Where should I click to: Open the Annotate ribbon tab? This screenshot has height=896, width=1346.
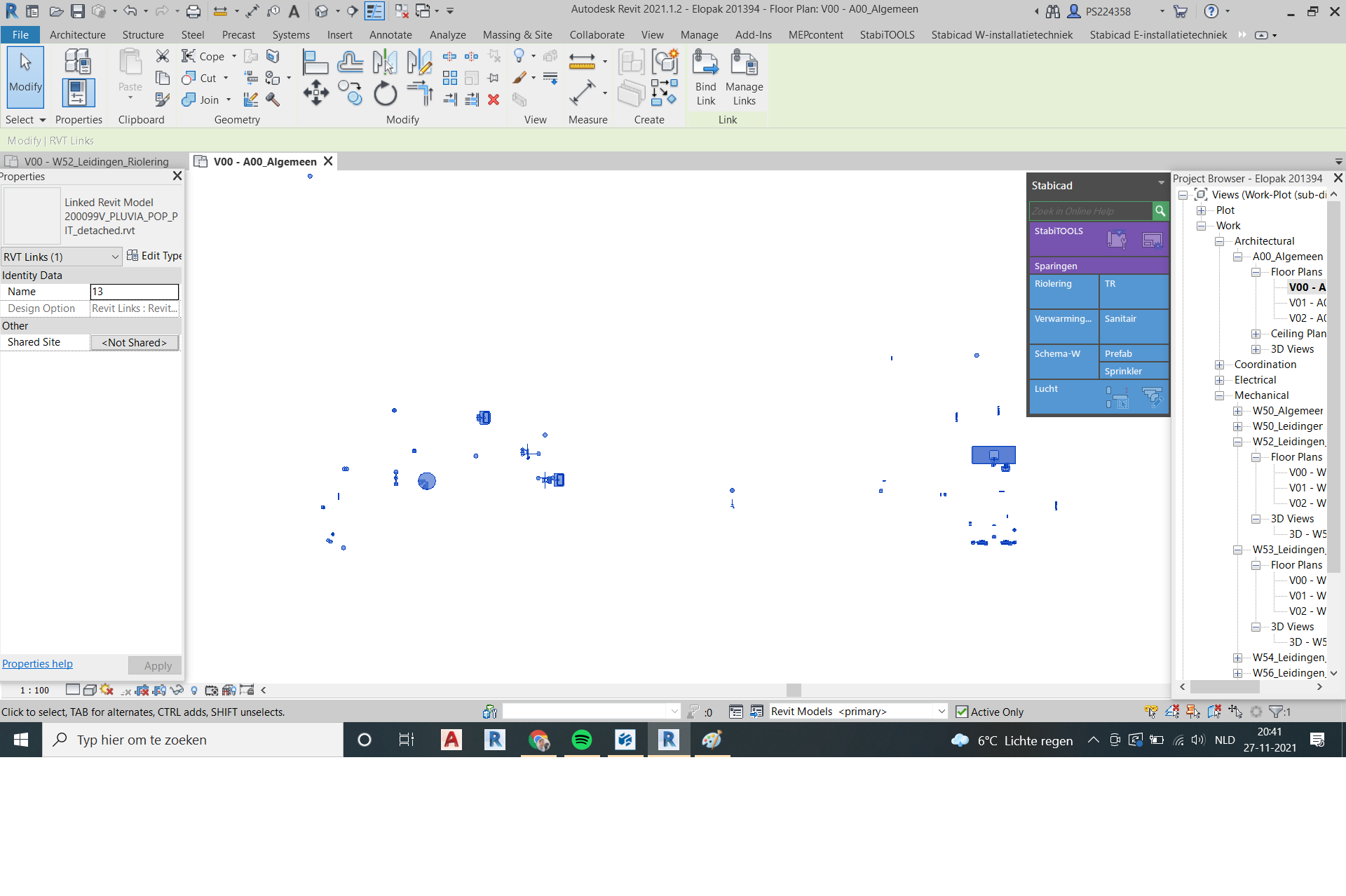(390, 35)
